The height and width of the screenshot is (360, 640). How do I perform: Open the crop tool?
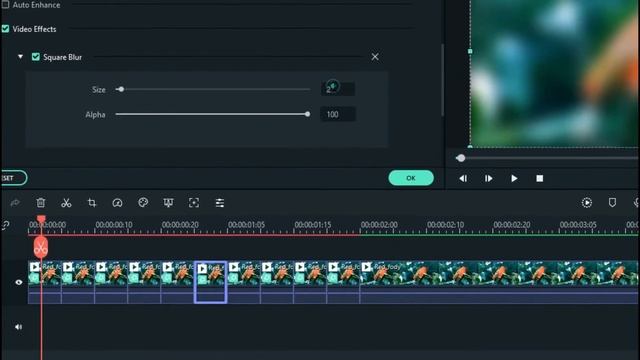pyautogui.click(x=92, y=202)
